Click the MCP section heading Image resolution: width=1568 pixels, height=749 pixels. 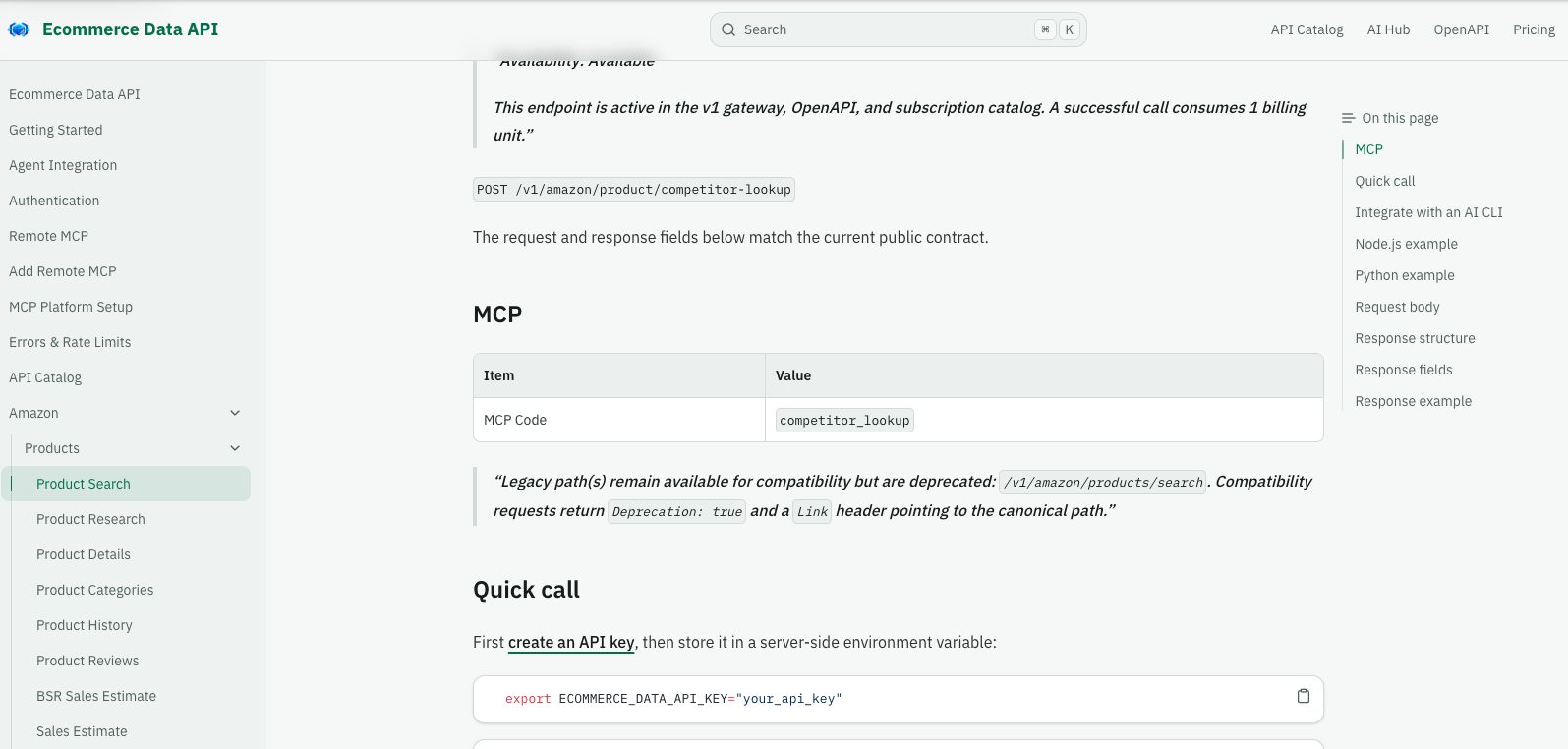click(497, 315)
